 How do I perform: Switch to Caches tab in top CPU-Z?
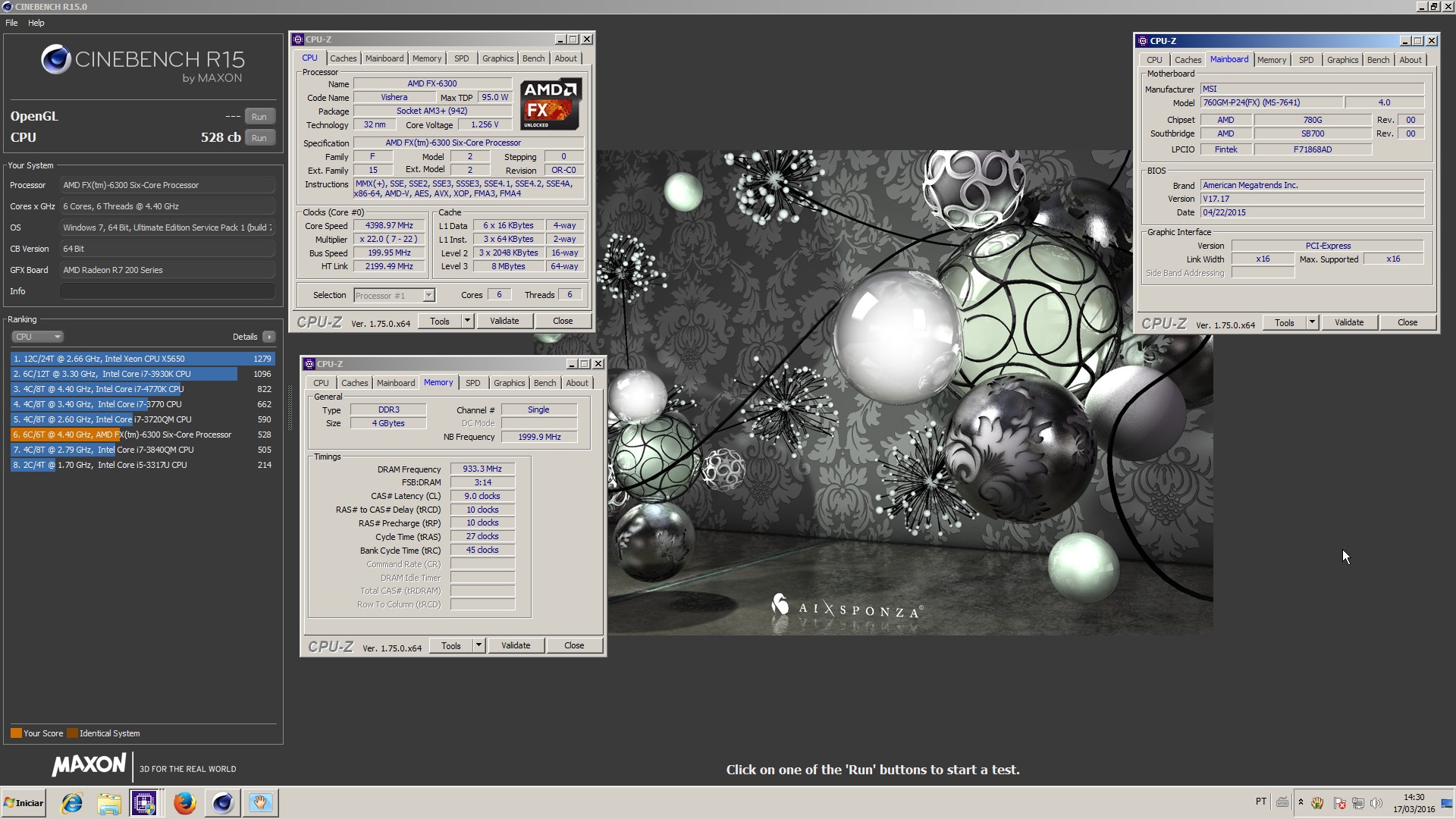click(343, 58)
